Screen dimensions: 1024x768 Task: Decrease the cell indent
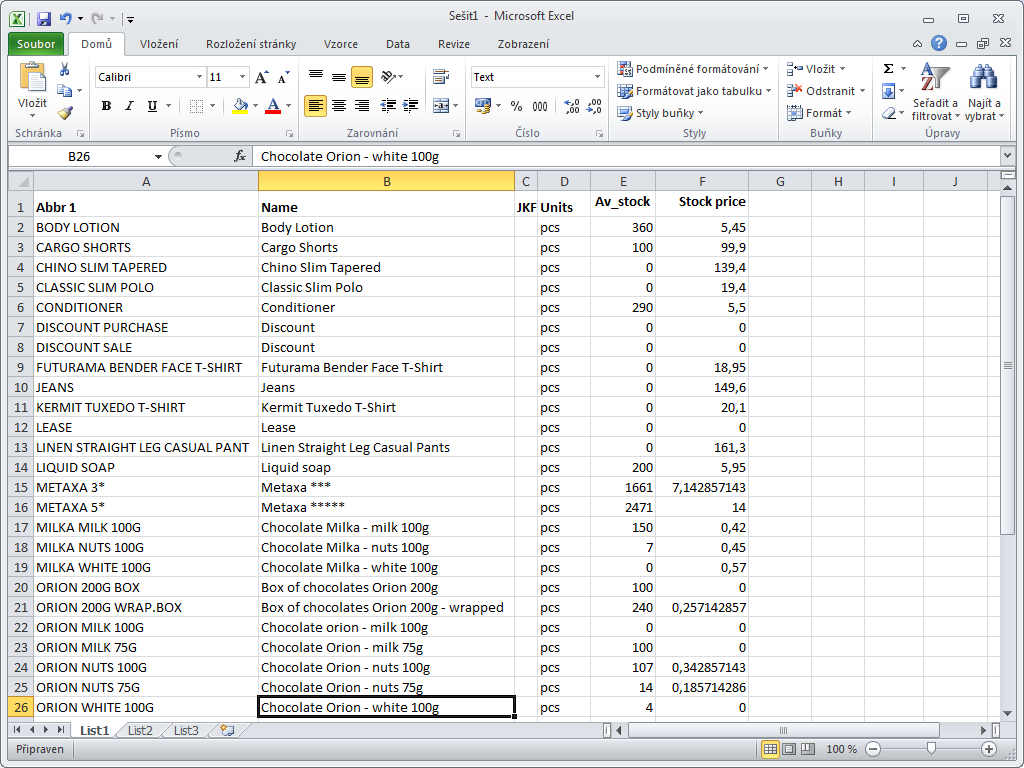point(388,106)
